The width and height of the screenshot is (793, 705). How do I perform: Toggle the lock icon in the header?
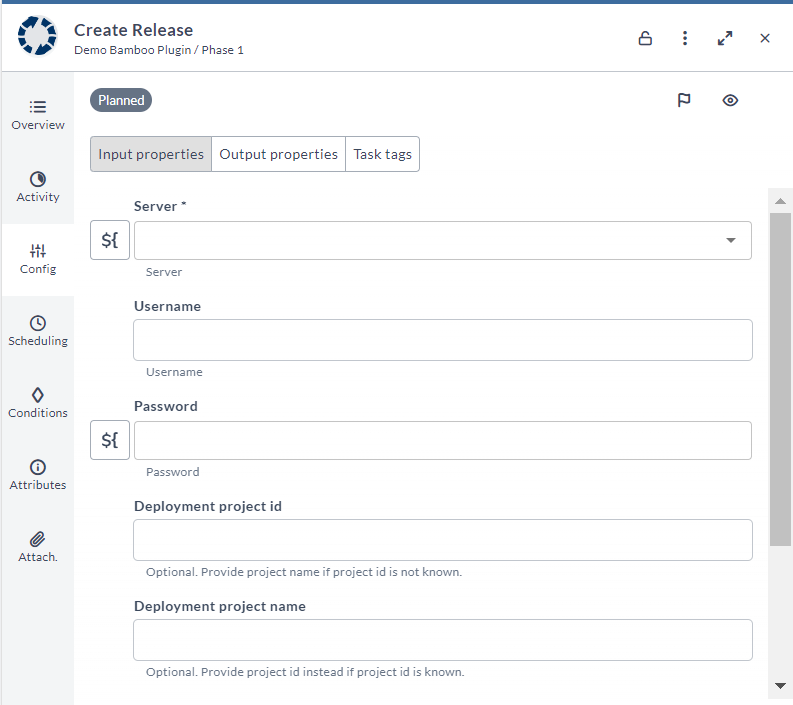pos(645,38)
